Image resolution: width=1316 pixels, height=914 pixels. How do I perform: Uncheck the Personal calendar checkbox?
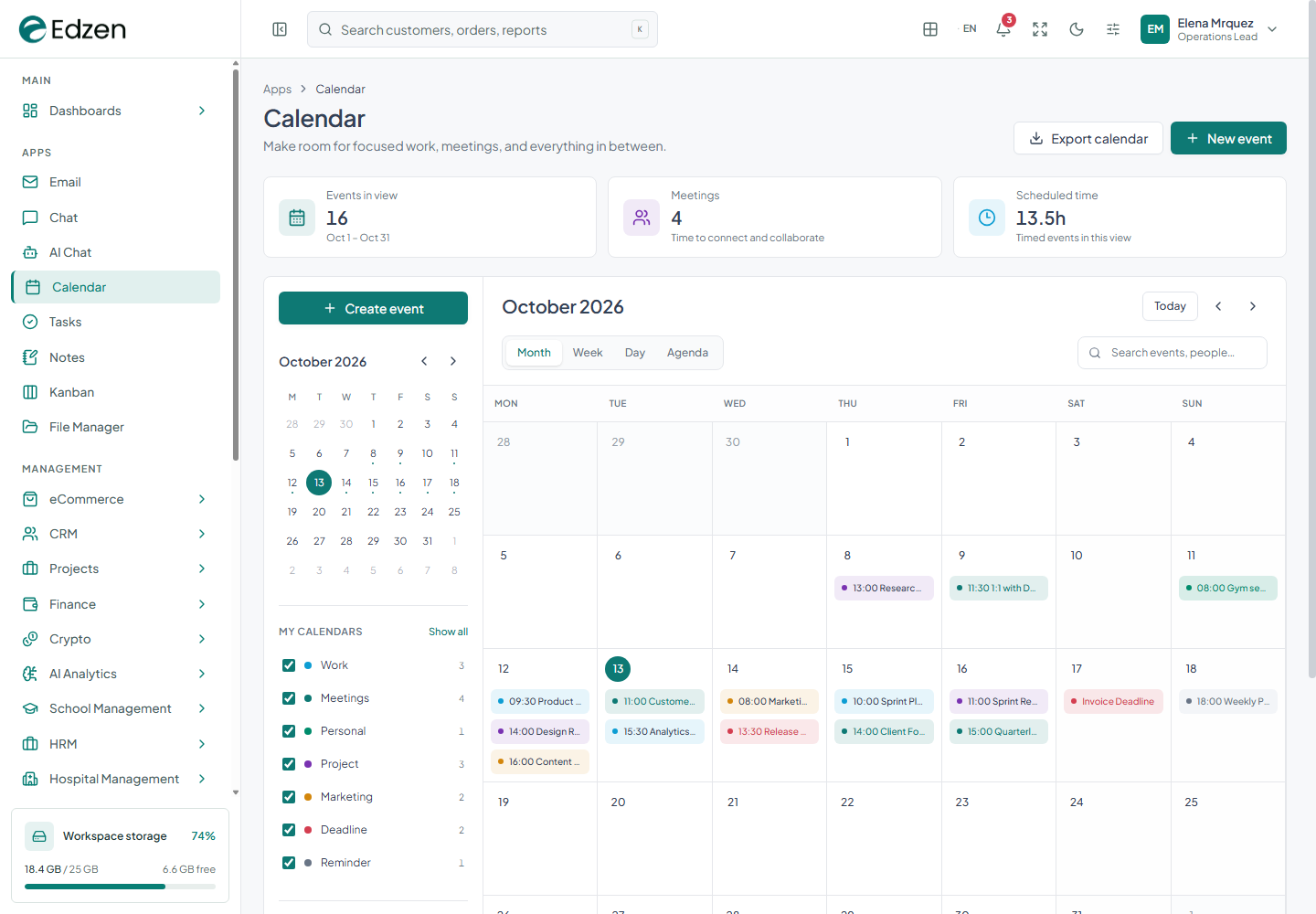pyautogui.click(x=289, y=731)
